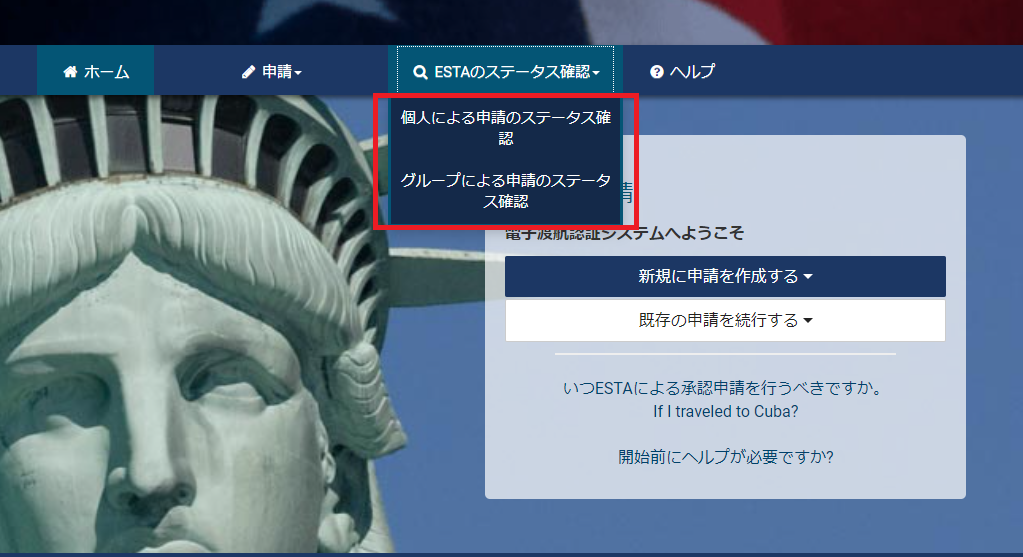Collapse the ESTAのステータス確認 menu
Viewport: 1023px width, 557px height.
pos(506,70)
